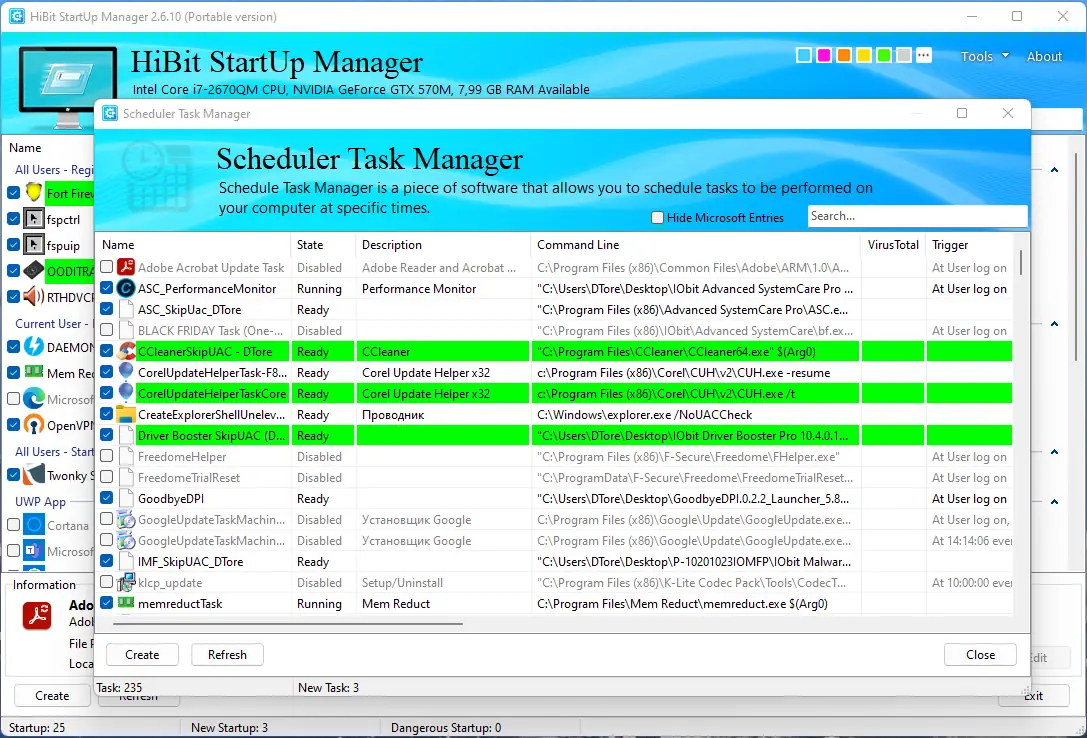Viewport: 1087px width, 738px height.
Task: Choose the light blue theme color swatch
Action: 803,55
